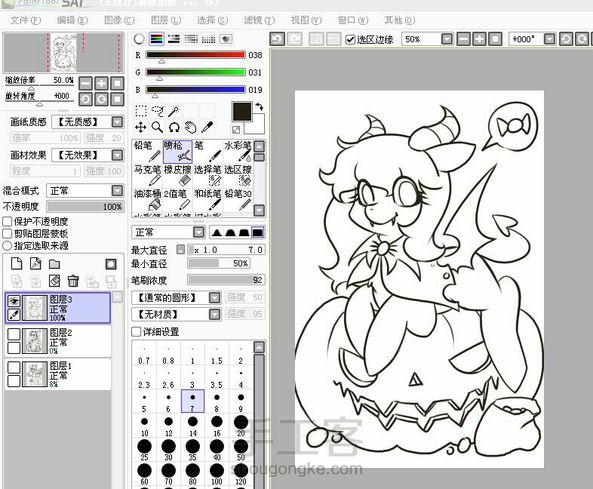The image size is (593, 489).
Task: Enable preserve opacity (保护不透明度)
Action: point(7,221)
